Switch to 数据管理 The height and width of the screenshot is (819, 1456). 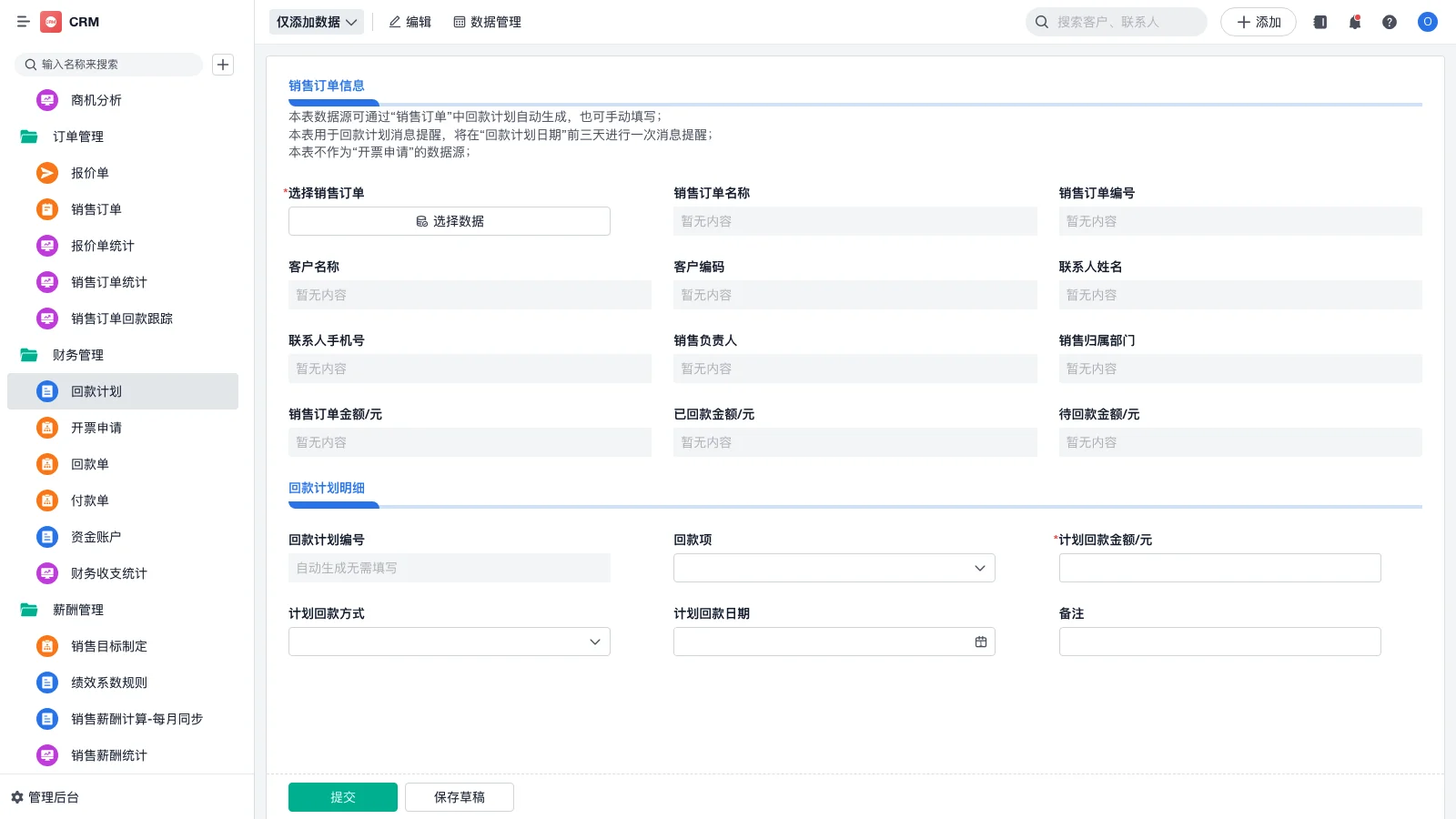point(488,22)
